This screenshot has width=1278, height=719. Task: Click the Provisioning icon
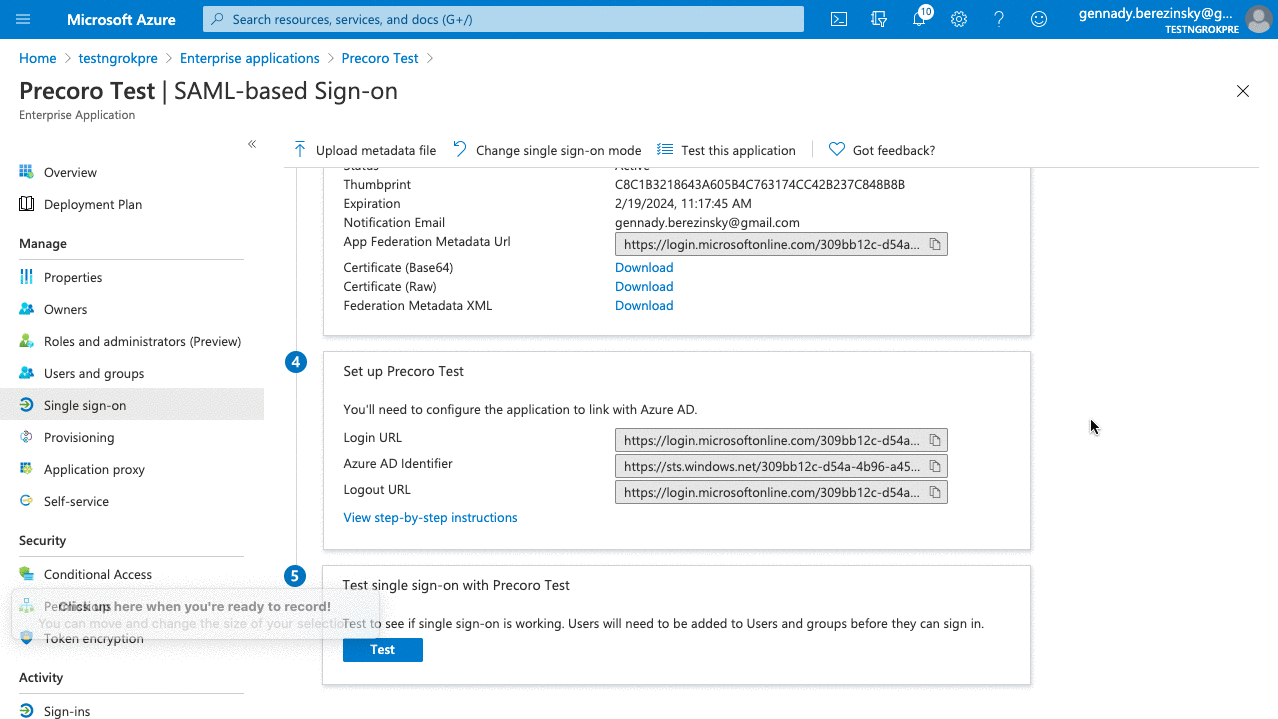[26, 437]
